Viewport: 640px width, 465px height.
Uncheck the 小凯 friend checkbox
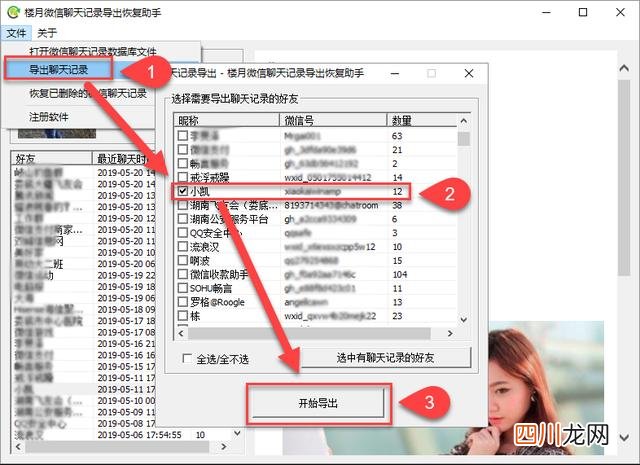click(183, 191)
